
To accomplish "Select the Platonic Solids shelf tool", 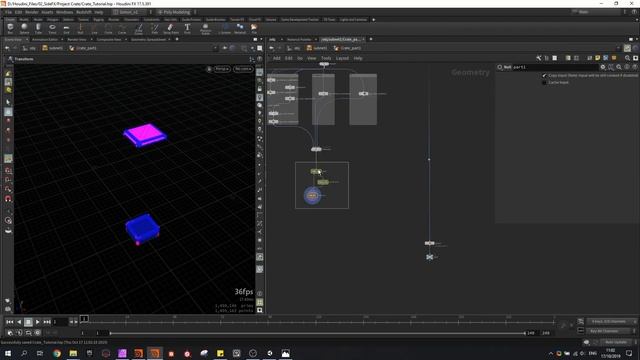I will point(206,28).
